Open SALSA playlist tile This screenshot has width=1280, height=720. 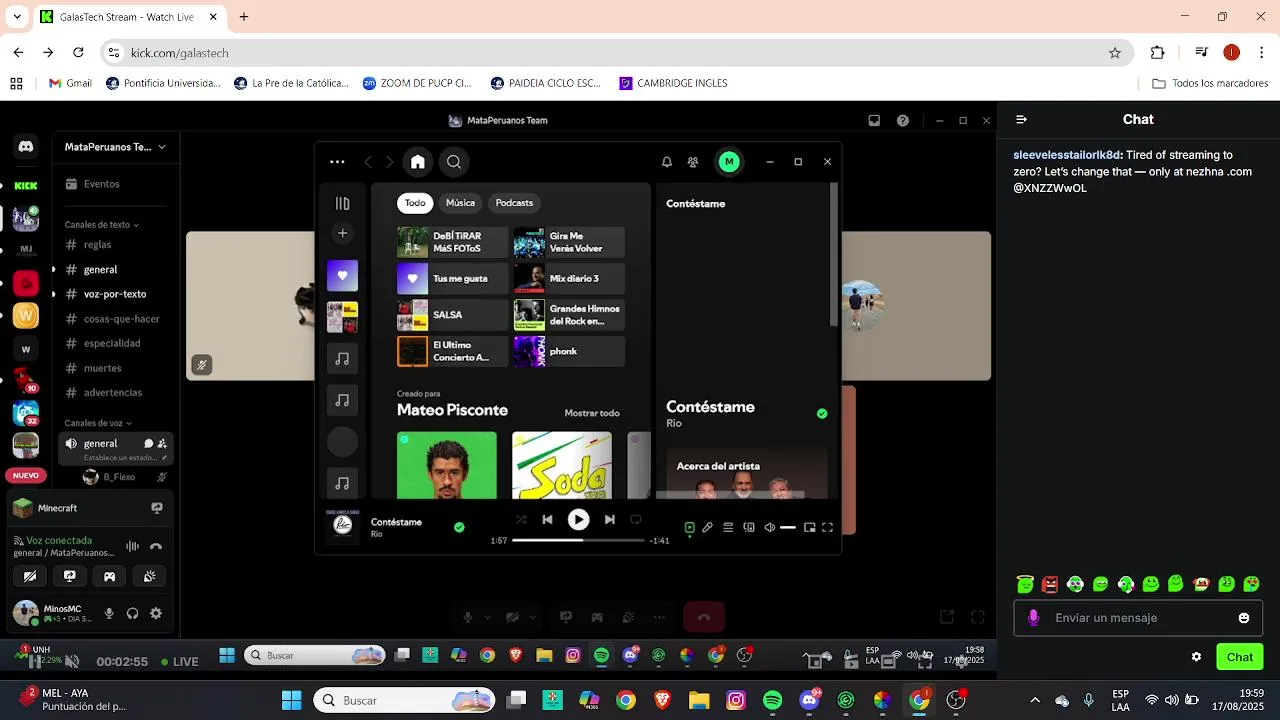pyautogui.click(x=453, y=315)
